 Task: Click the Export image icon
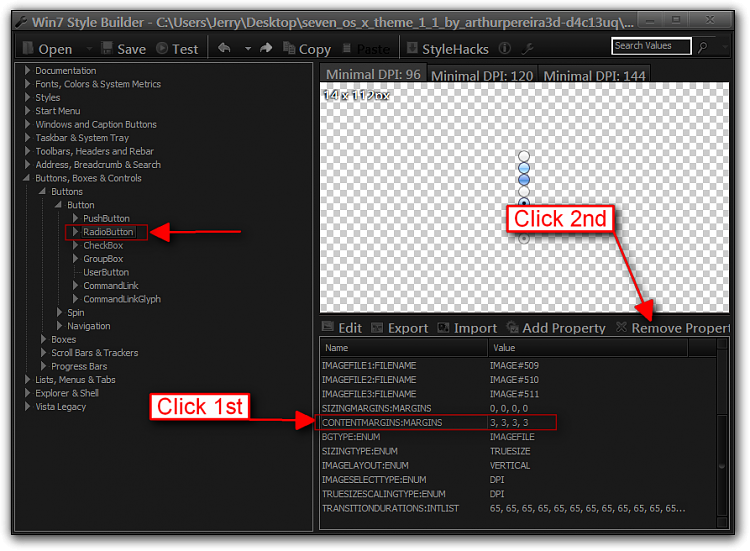coord(377,328)
